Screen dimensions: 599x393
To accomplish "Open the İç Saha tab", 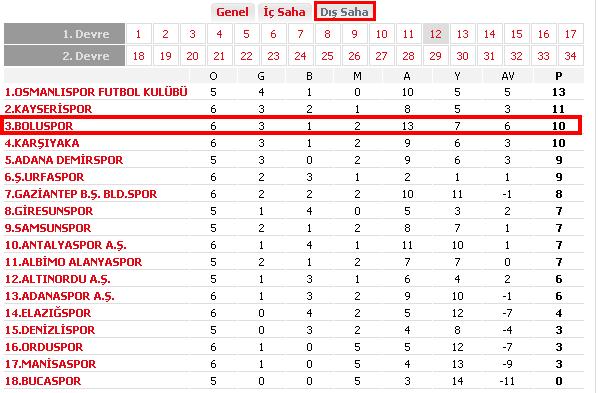I will coord(284,12).
